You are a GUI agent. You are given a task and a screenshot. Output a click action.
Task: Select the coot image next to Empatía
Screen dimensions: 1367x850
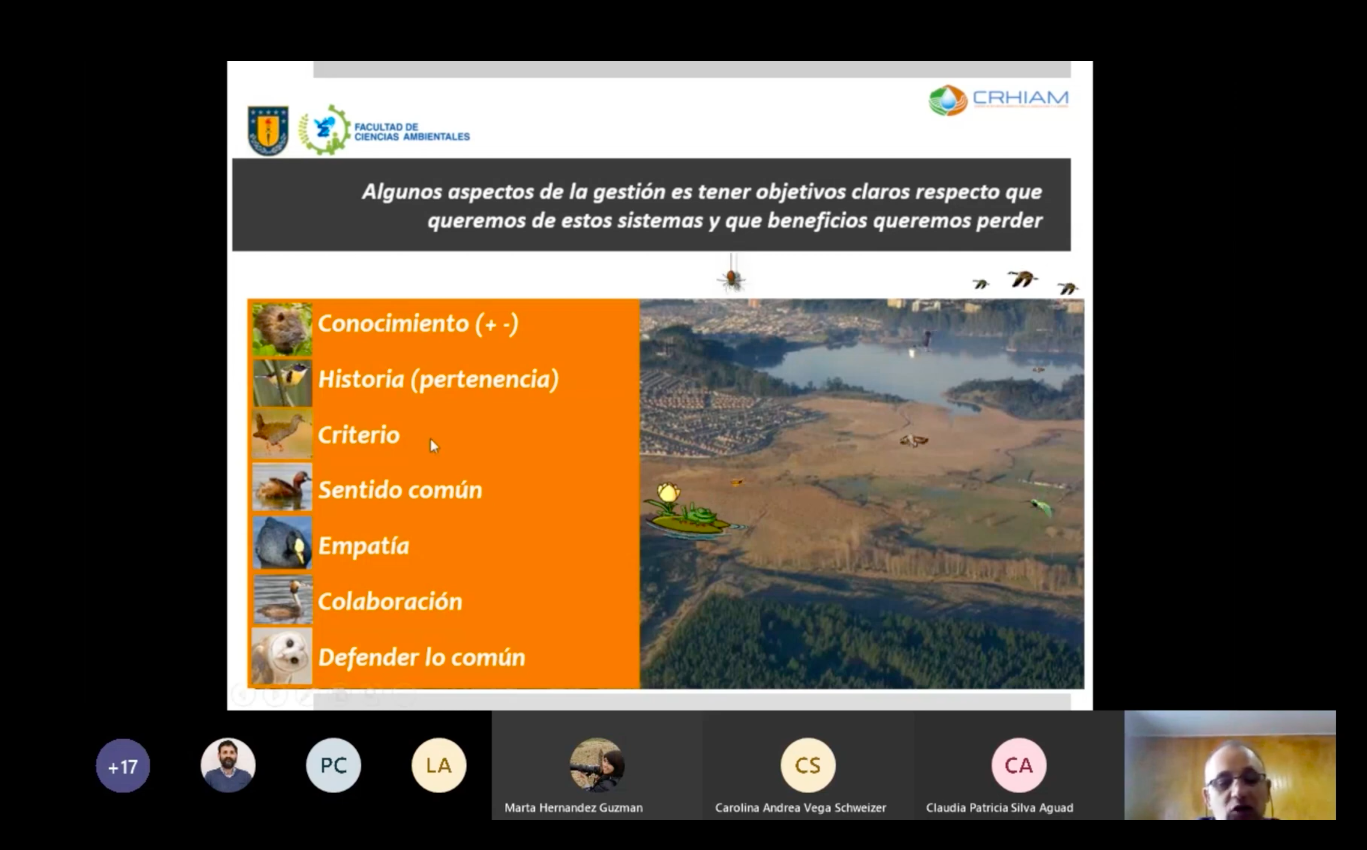point(281,545)
